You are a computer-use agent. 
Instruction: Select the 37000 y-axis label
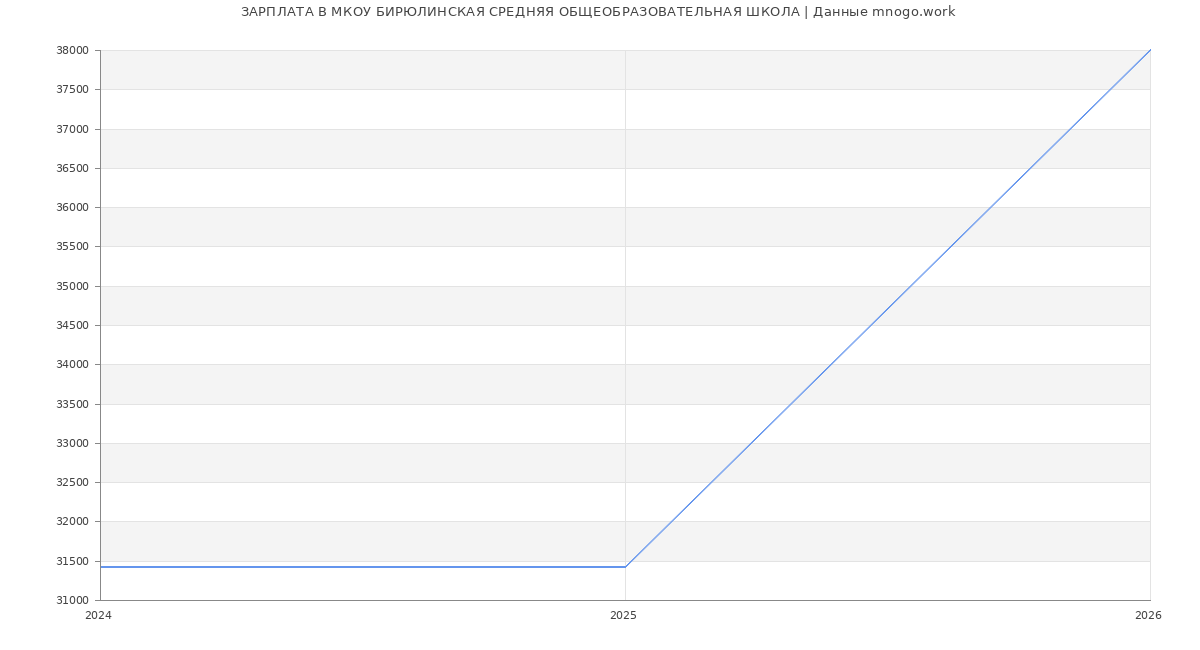point(72,129)
